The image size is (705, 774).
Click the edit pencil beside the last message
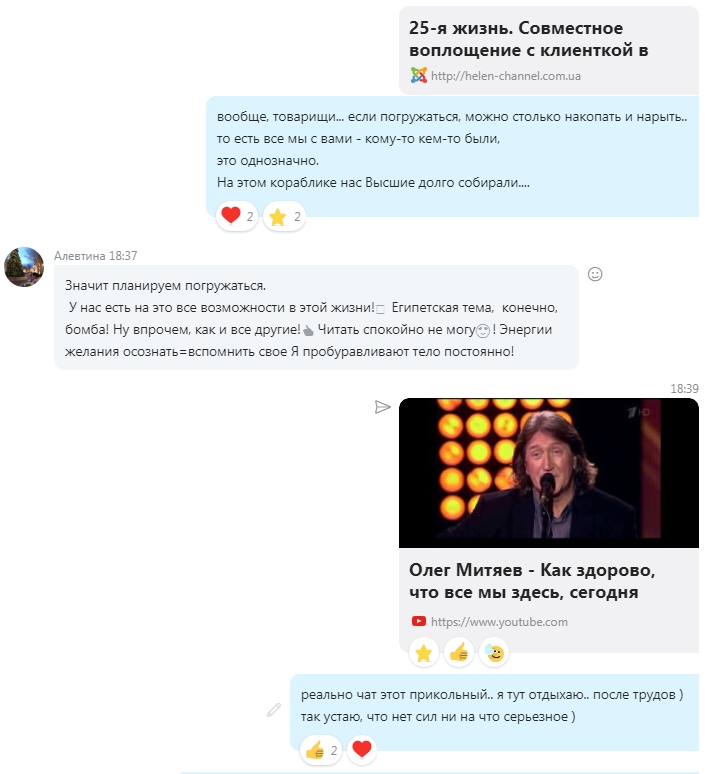[274, 710]
